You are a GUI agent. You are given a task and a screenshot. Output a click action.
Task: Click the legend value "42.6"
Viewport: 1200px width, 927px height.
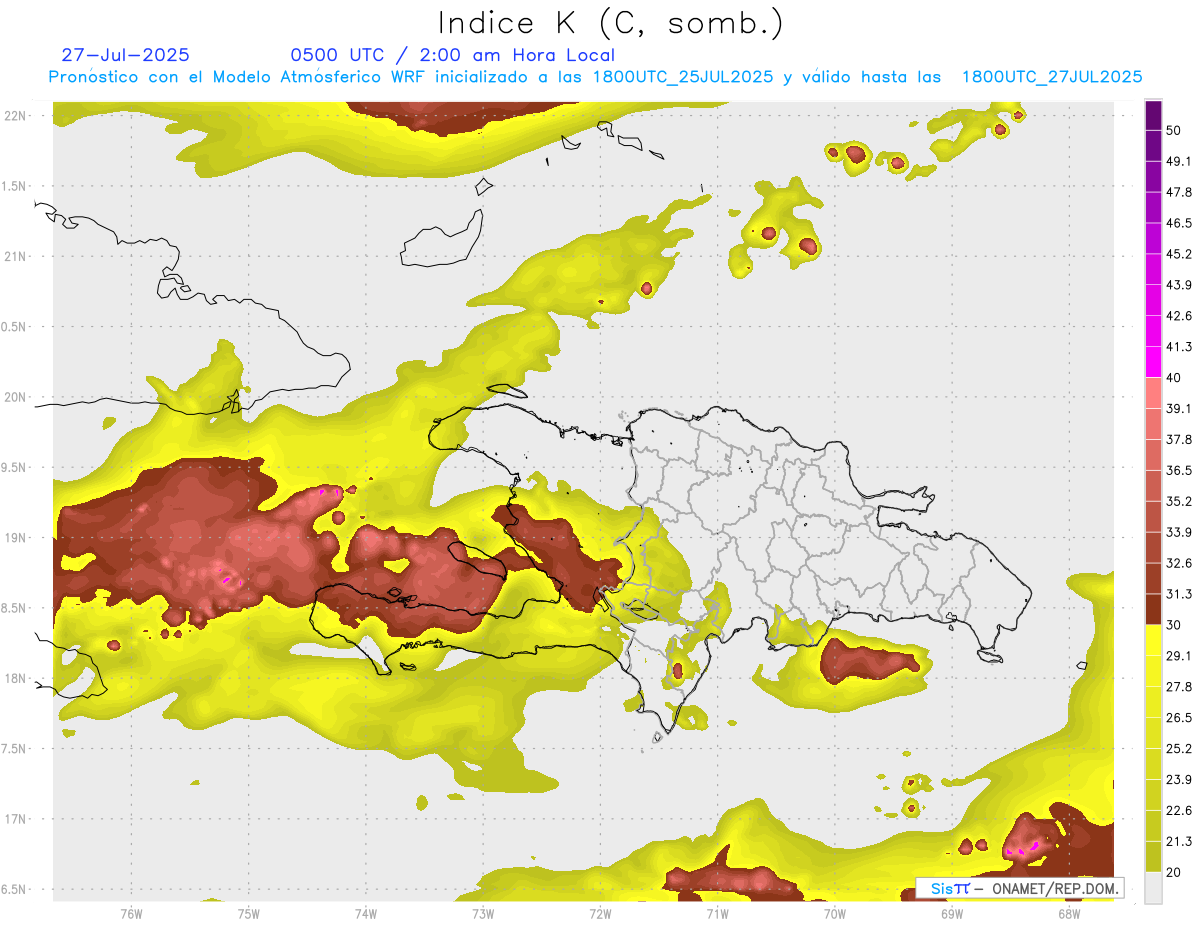pyautogui.click(x=1179, y=316)
